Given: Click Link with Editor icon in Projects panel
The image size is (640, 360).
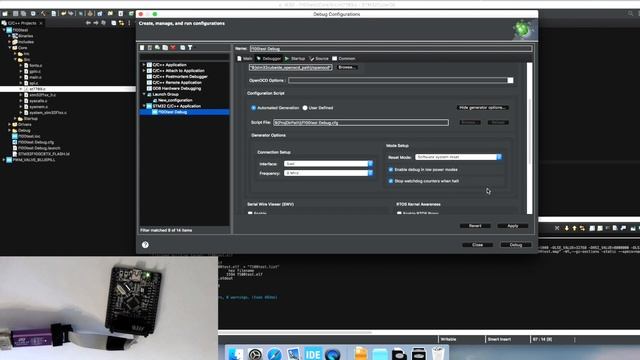Looking at the screenshot, I should click(x=121, y=23).
